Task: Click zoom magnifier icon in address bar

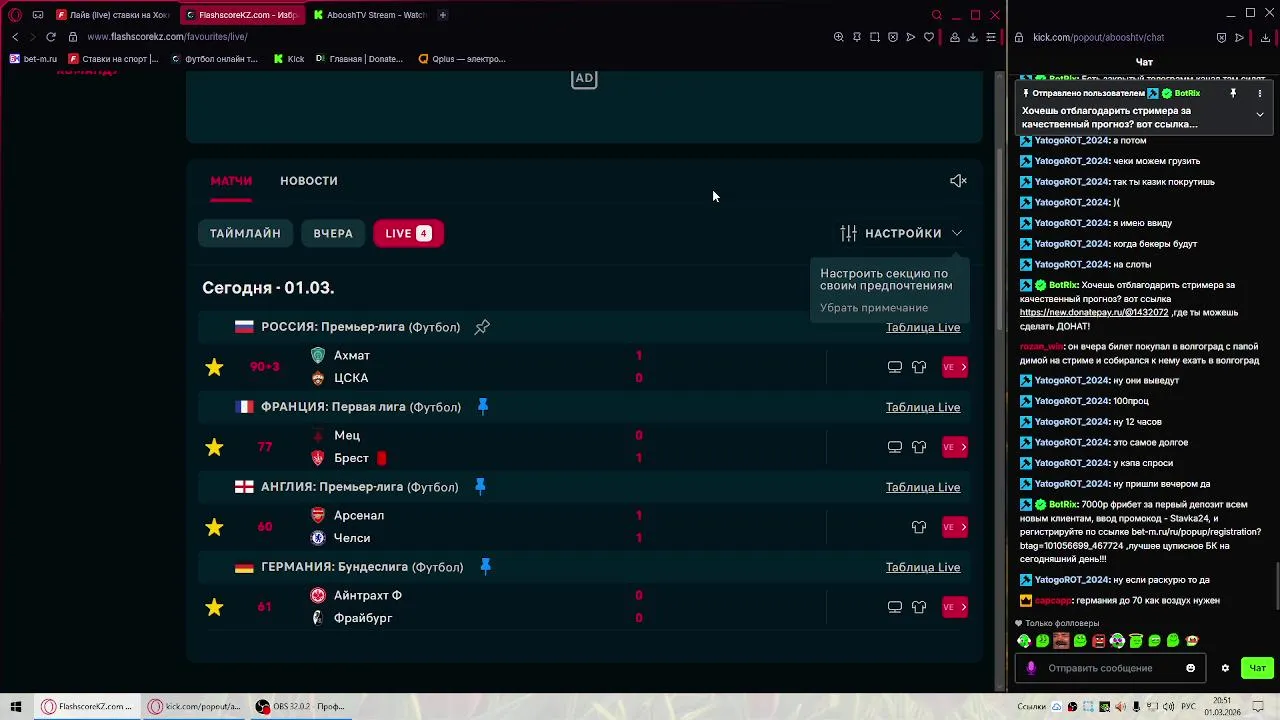Action: pyautogui.click(x=838, y=37)
